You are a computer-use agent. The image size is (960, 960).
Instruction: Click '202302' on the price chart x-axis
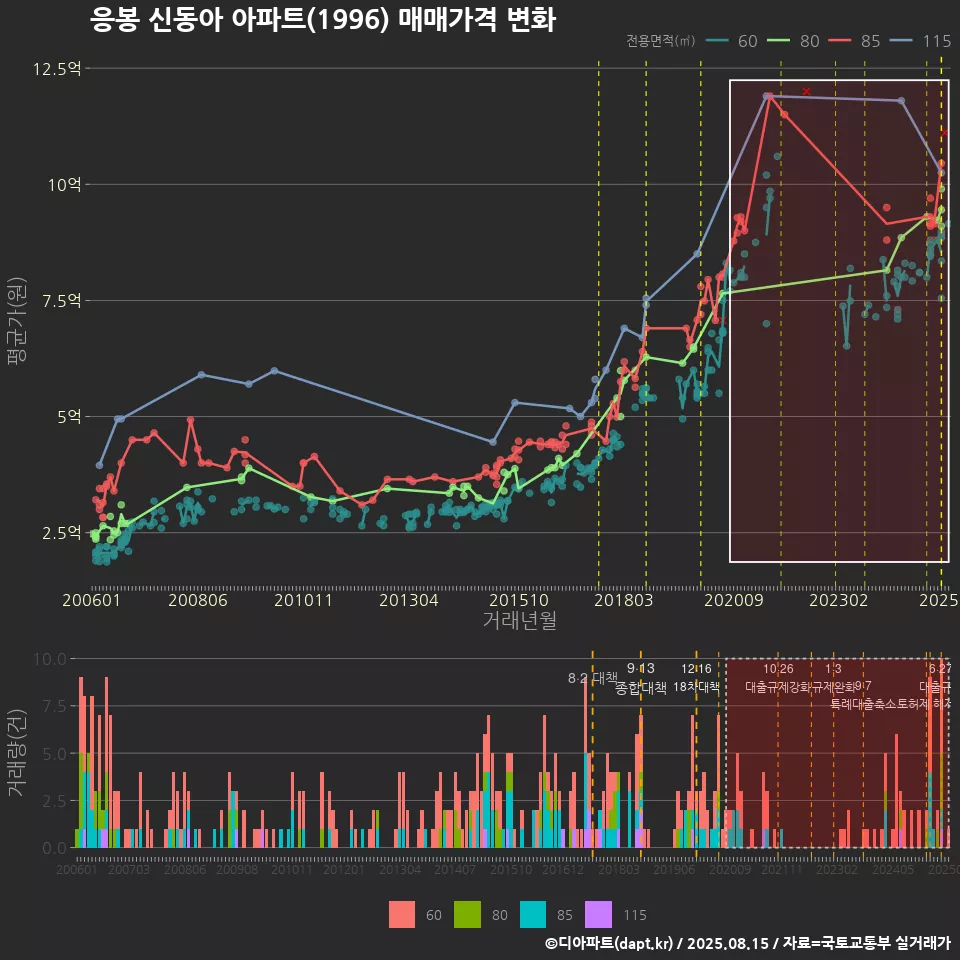(x=839, y=600)
